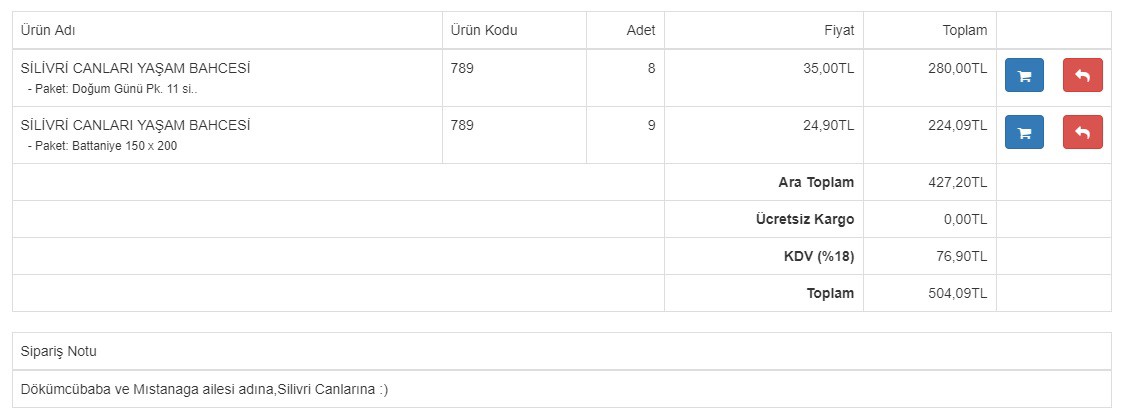Select the Adet column header
Screen dimensions: 1122x412
(x=640, y=30)
